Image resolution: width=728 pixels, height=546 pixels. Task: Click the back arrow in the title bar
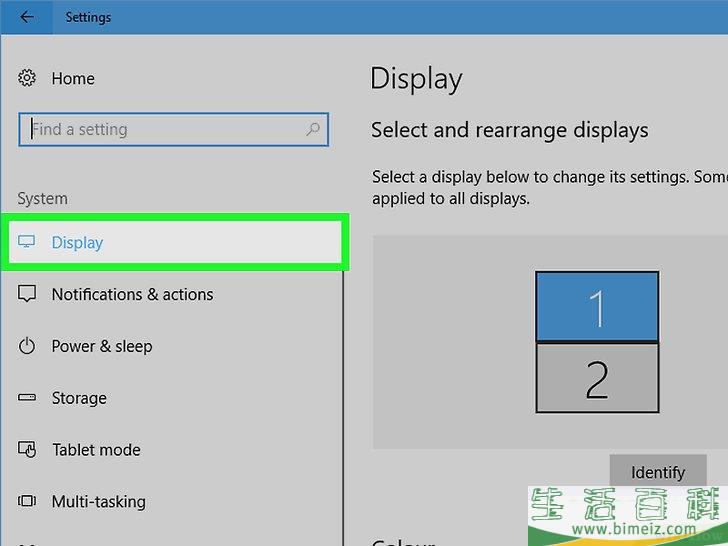pos(26,17)
